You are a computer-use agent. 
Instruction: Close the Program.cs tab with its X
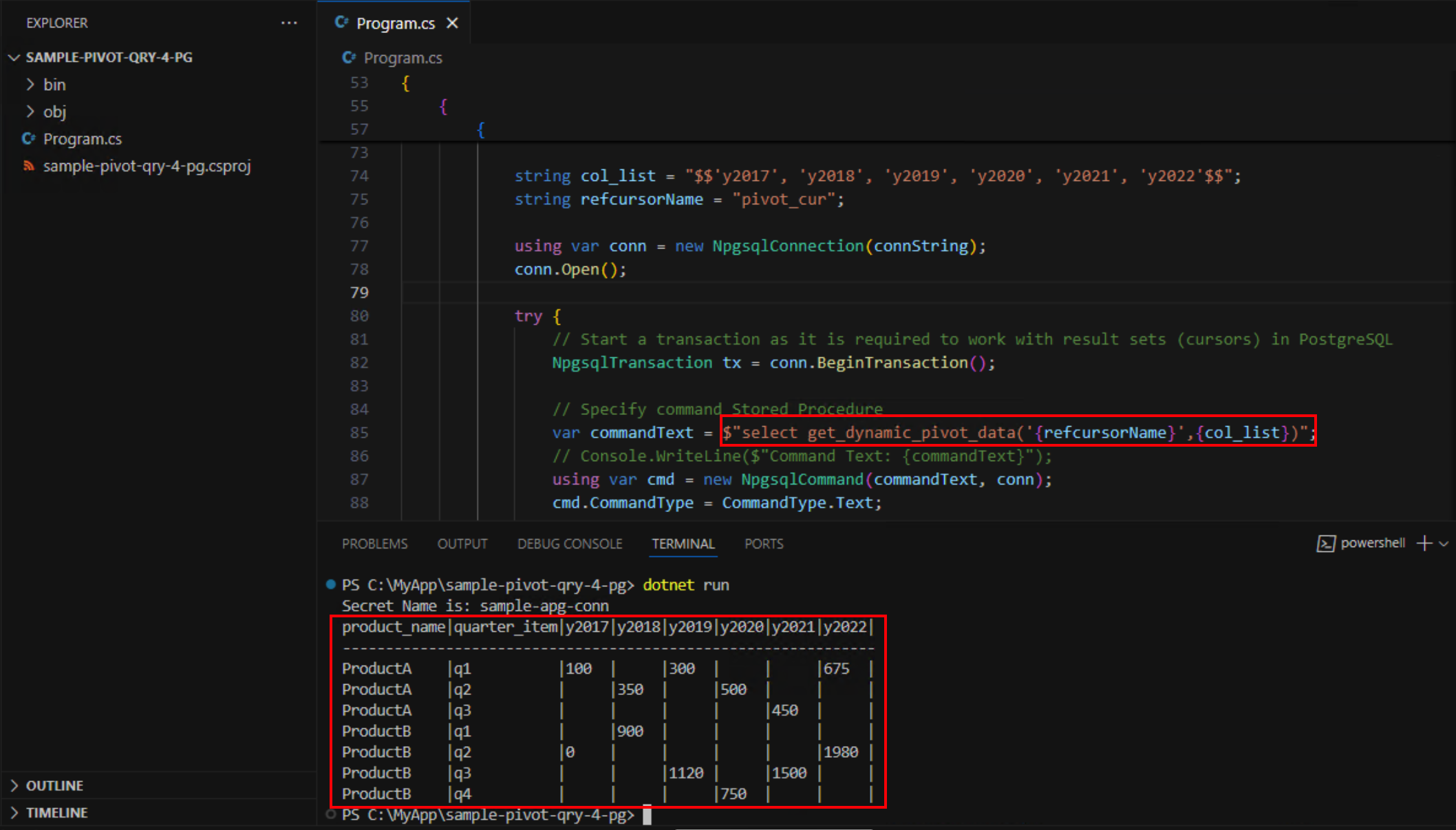click(x=452, y=22)
